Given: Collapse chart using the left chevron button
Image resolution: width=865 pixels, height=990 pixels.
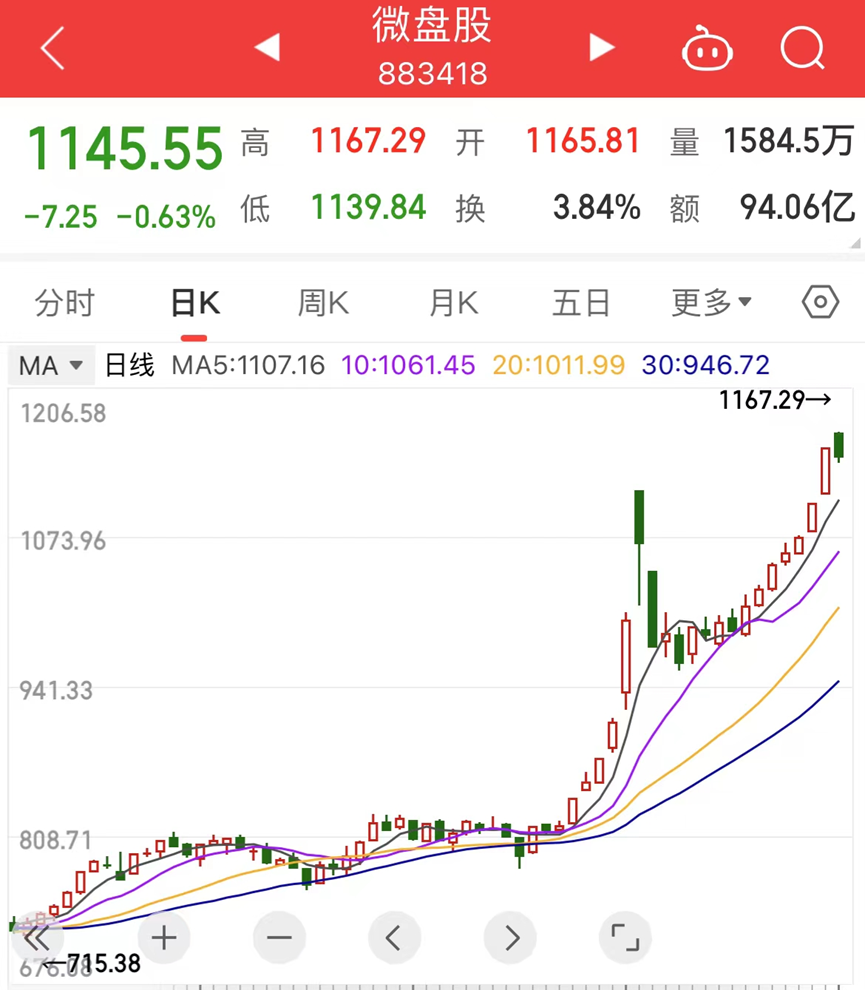Looking at the screenshot, I should 394,938.
